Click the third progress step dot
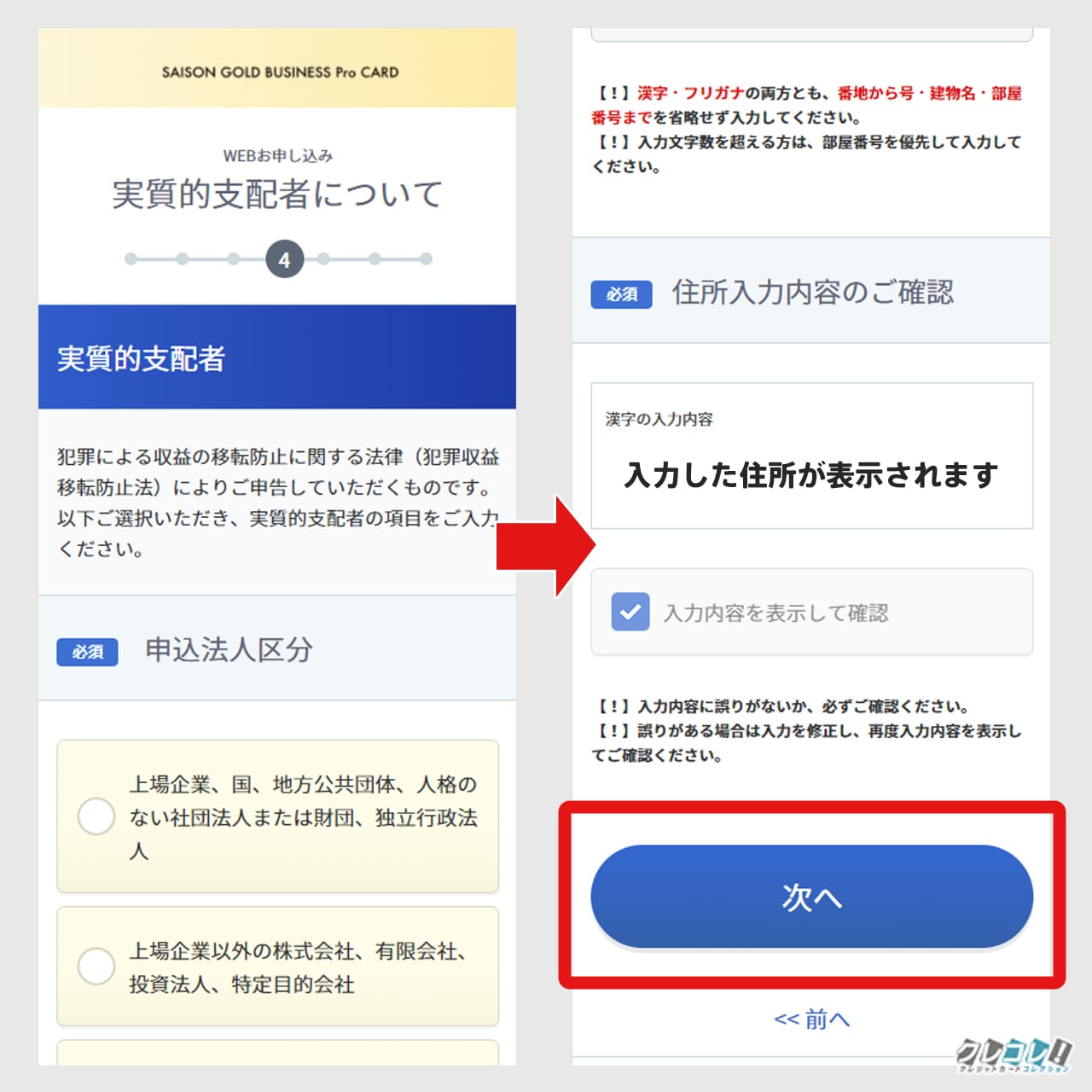The width and height of the screenshot is (1092, 1092). click(233, 258)
